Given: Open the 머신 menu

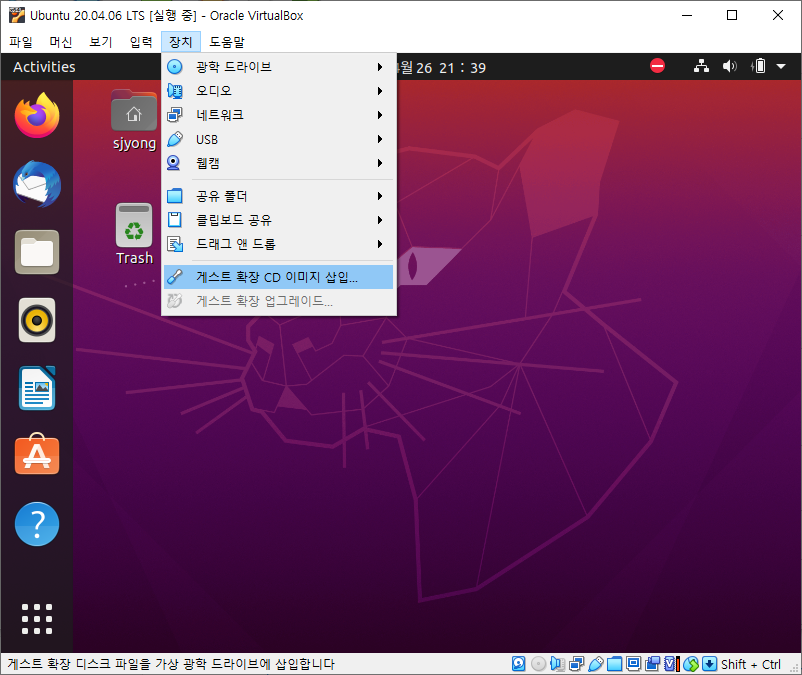Looking at the screenshot, I should [x=61, y=41].
